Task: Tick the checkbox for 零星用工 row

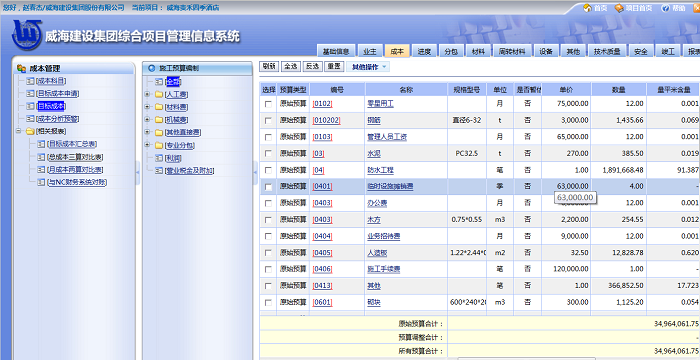Action: point(268,104)
